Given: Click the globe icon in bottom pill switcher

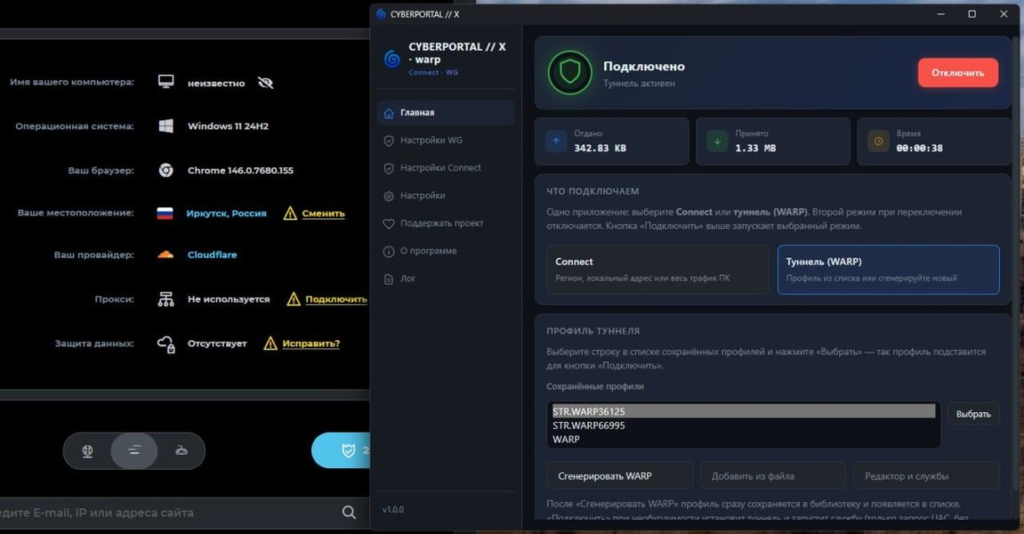Looking at the screenshot, I should click(x=88, y=451).
